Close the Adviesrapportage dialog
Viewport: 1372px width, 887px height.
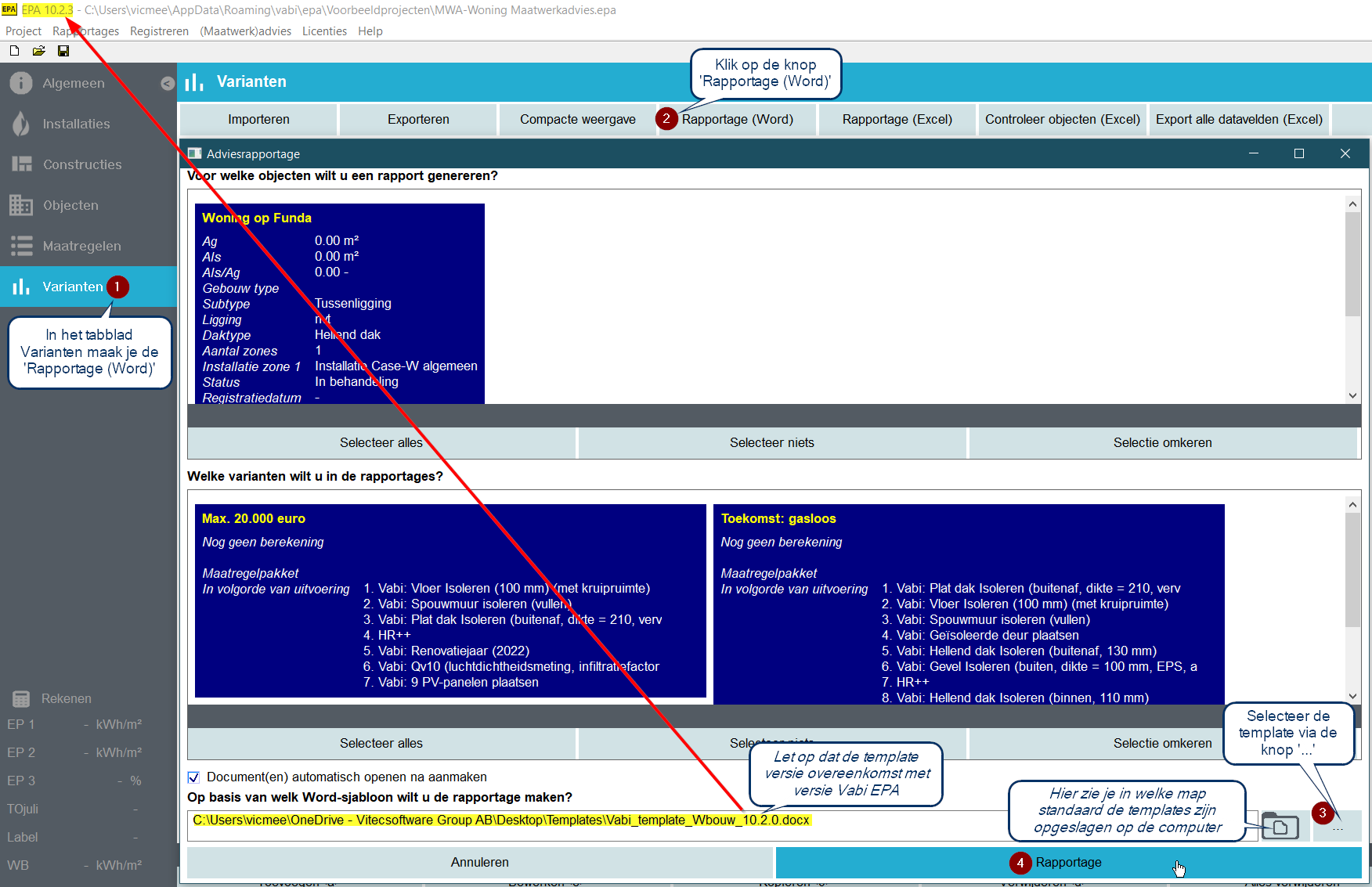[1345, 153]
